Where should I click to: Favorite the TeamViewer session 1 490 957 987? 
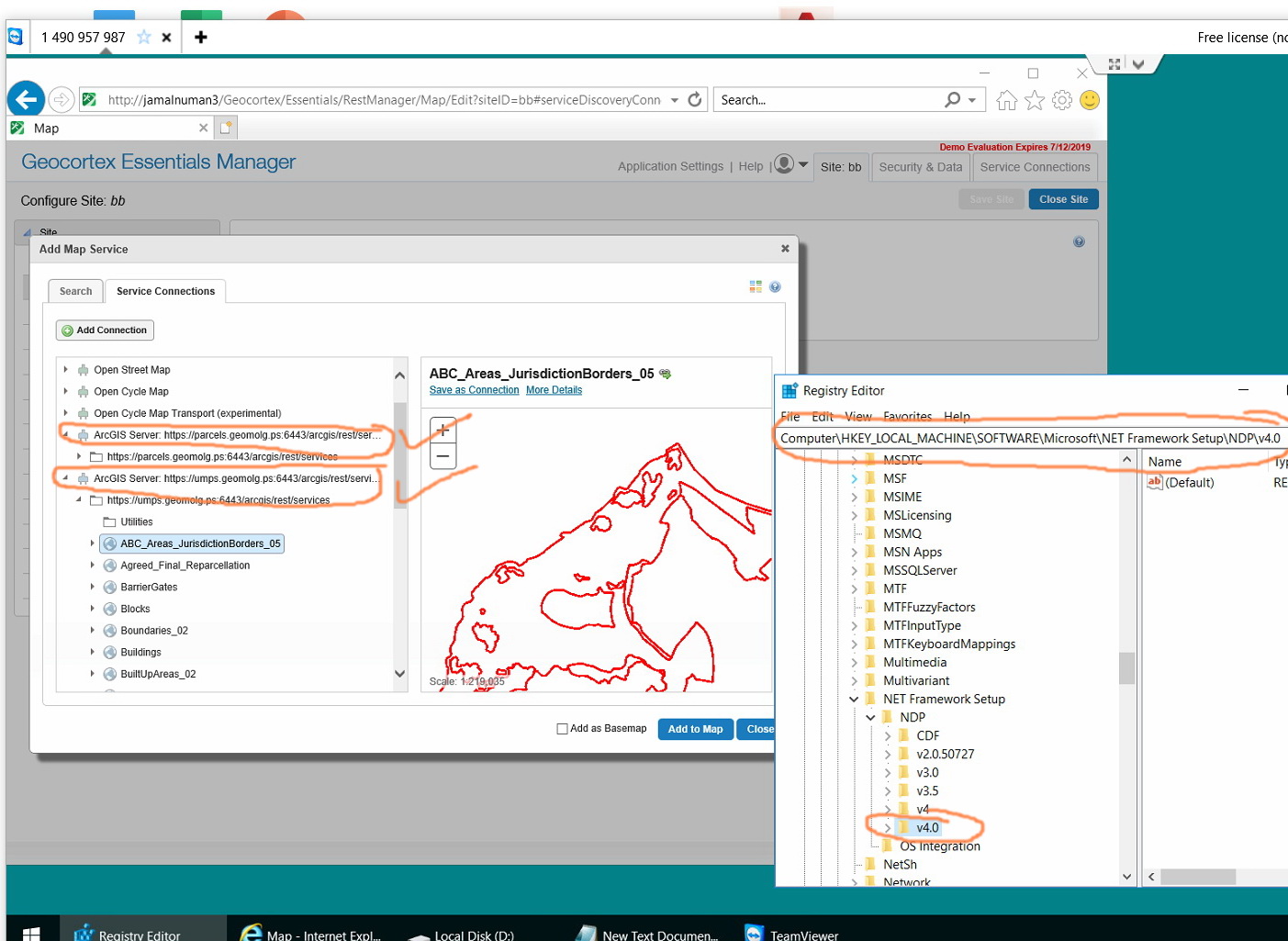(x=144, y=37)
